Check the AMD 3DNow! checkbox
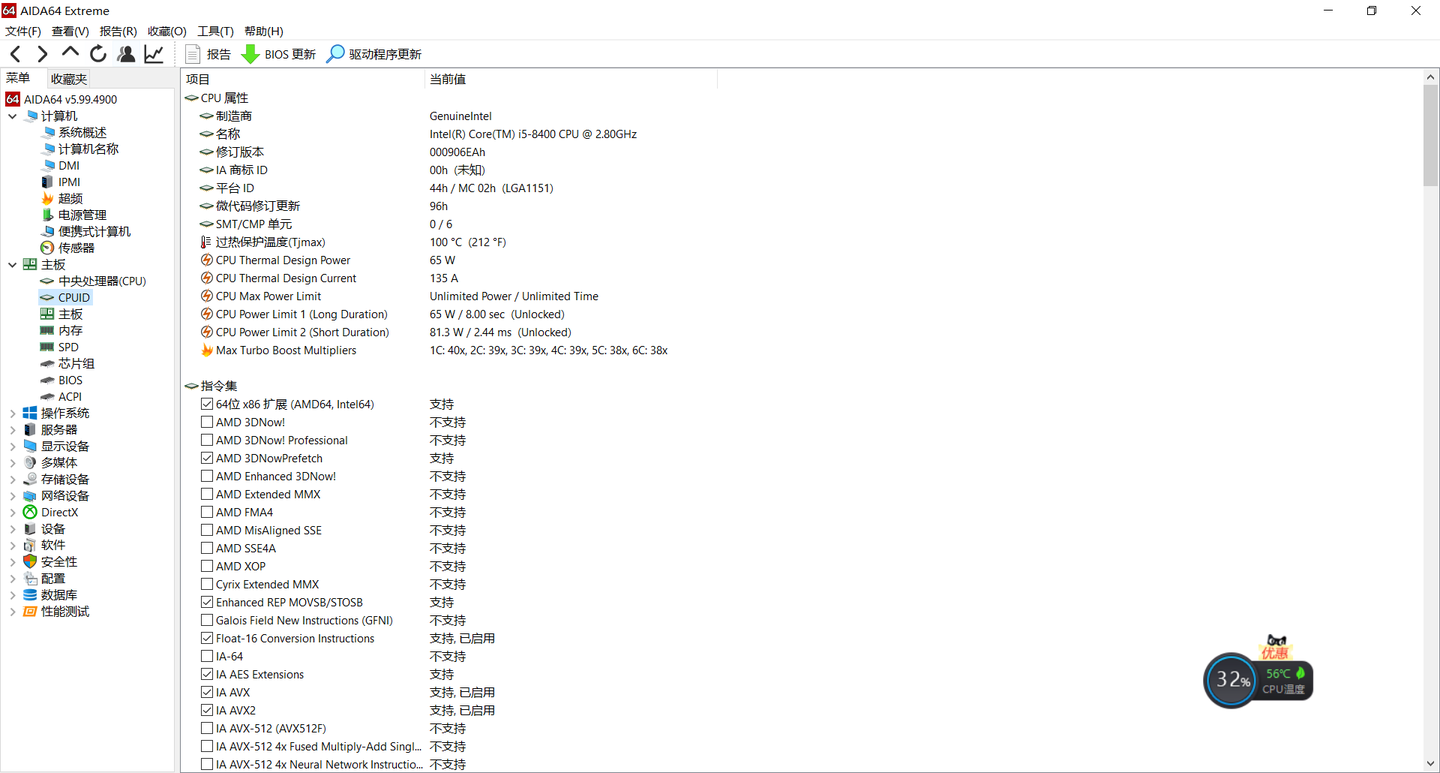 (206, 422)
